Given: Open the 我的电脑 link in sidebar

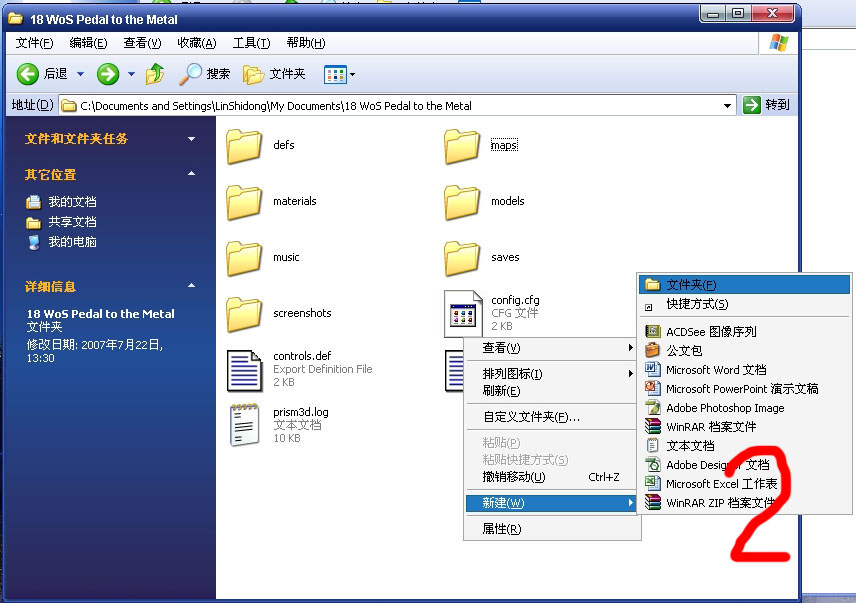Looking at the screenshot, I should pos(72,242).
